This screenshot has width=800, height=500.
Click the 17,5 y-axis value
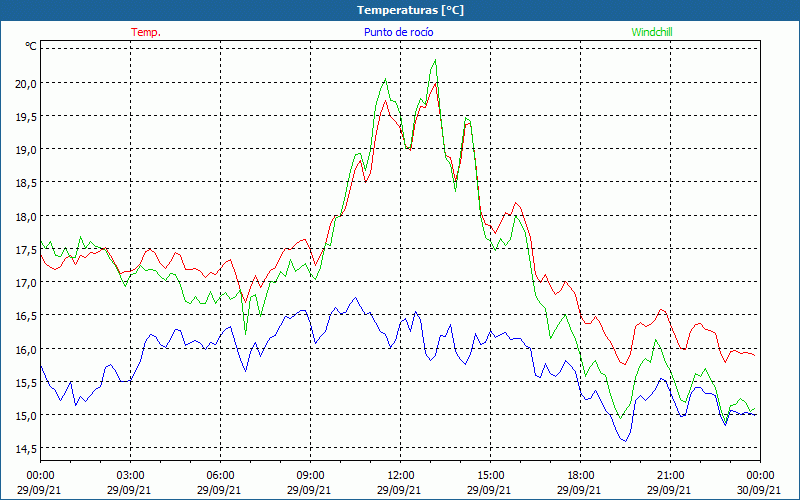[26, 249]
